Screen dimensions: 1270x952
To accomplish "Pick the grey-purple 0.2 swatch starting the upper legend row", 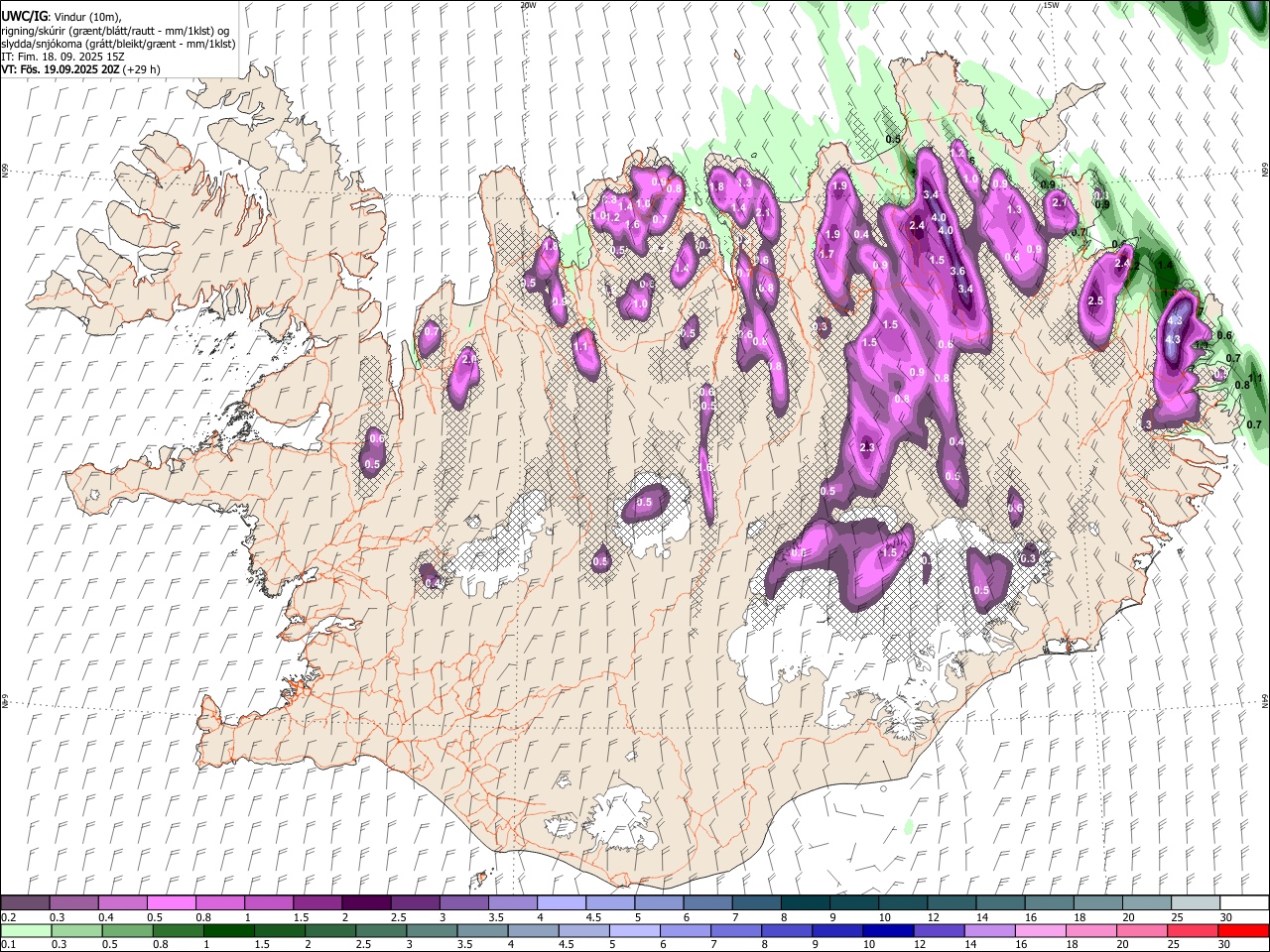I will pyautogui.click(x=25, y=903).
